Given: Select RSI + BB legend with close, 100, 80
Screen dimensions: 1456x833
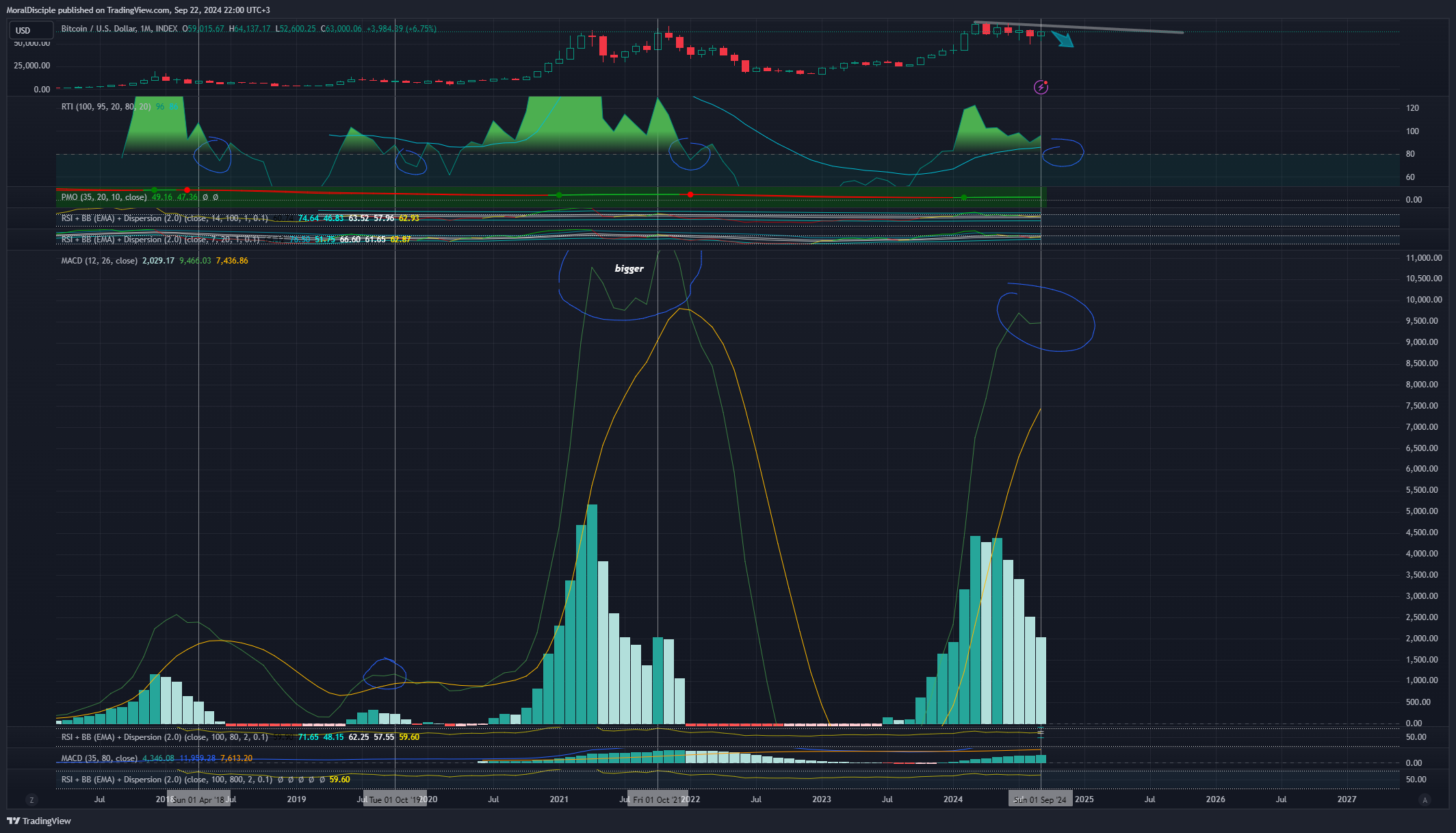Looking at the screenshot, I should tap(165, 737).
